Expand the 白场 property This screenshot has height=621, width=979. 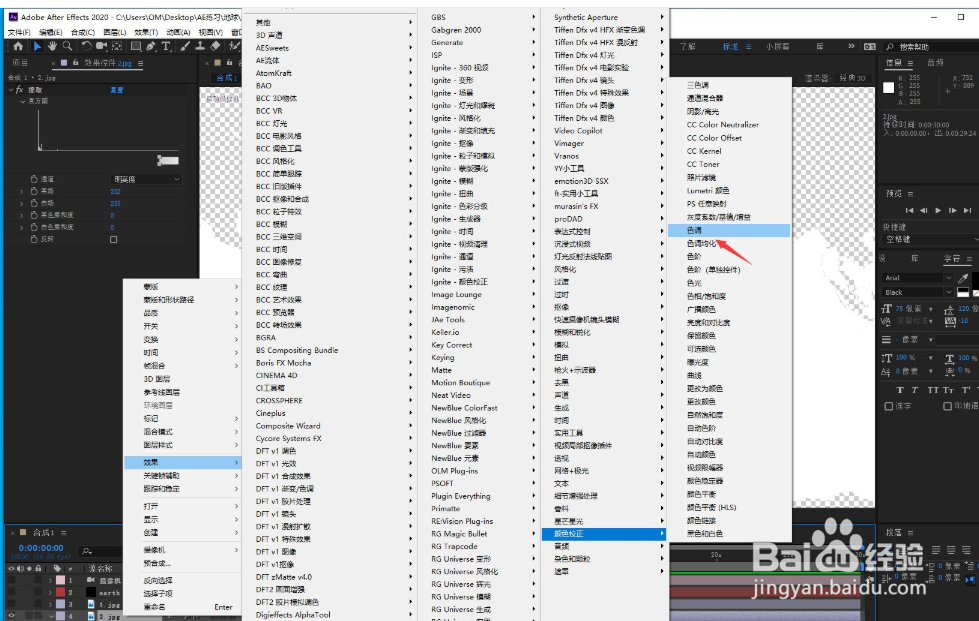(22, 203)
